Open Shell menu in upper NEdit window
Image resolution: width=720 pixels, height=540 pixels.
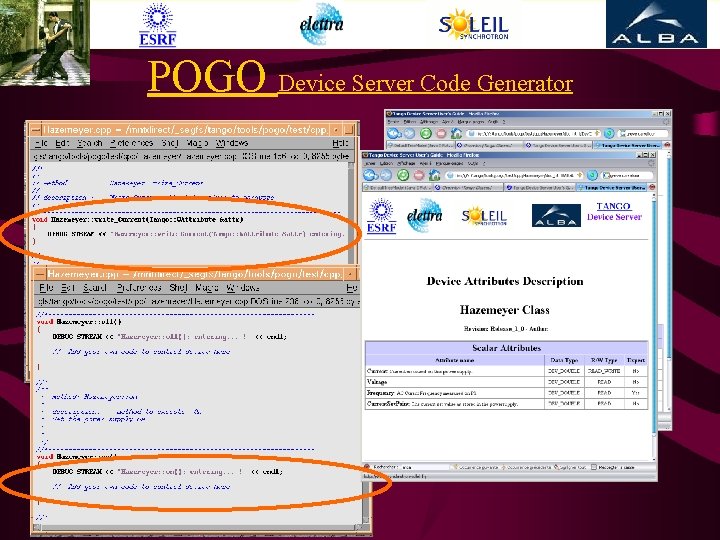pos(170,143)
